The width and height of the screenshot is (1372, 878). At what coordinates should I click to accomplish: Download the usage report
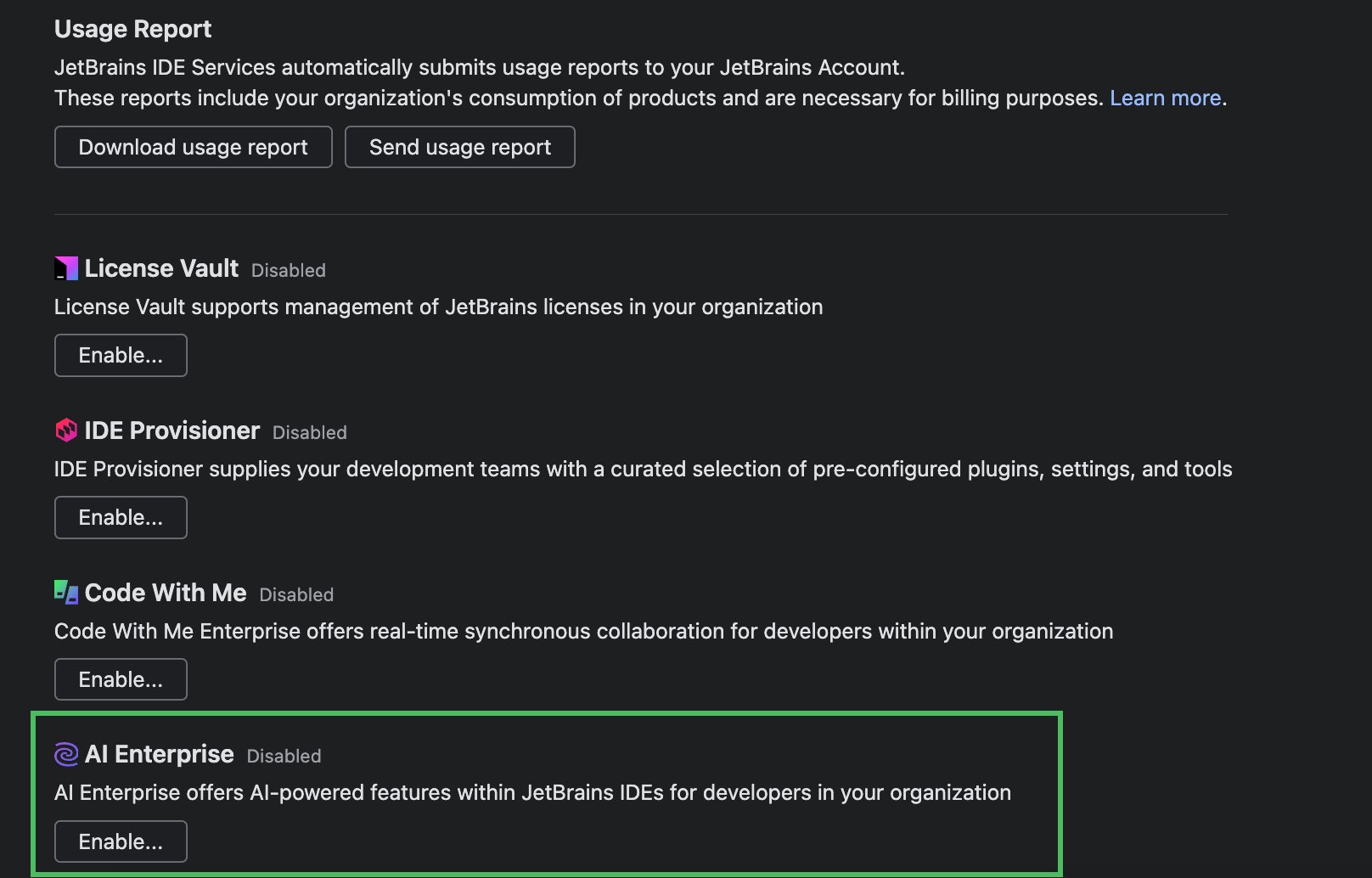pyautogui.click(x=193, y=146)
